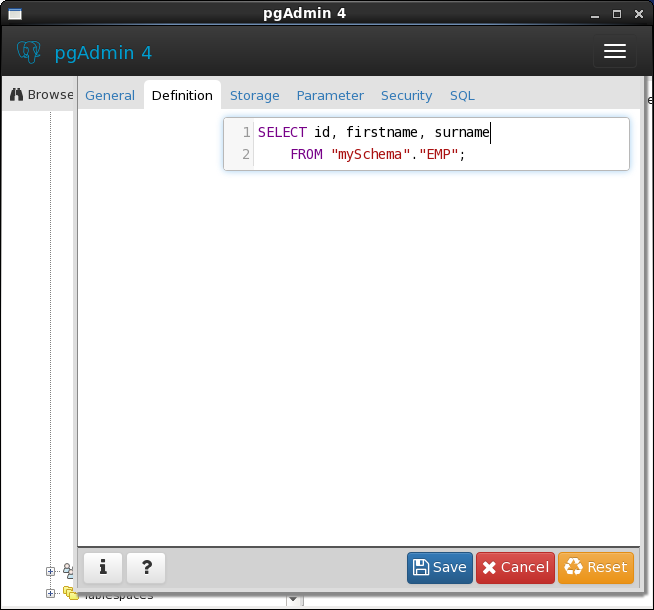Select the Definition tab
The image size is (654, 610).
pyautogui.click(x=182, y=95)
